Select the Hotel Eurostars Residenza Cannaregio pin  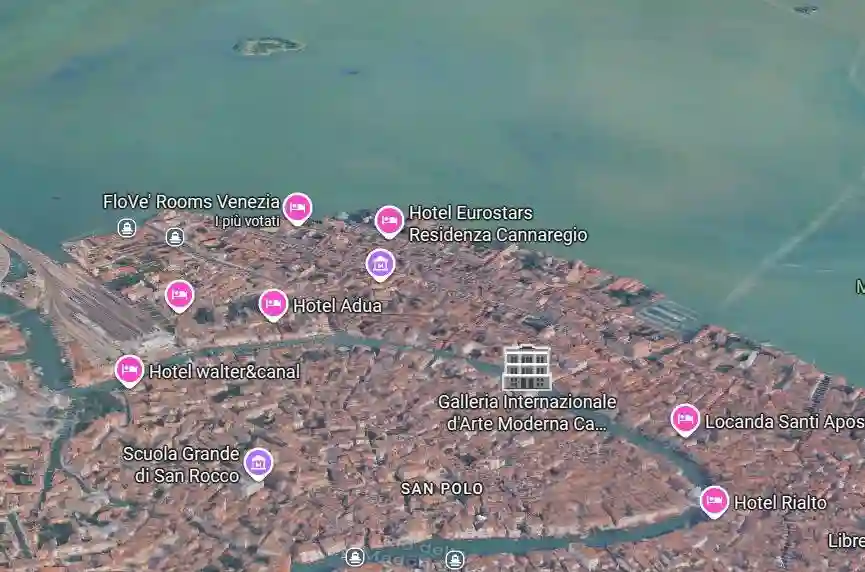coord(389,220)
